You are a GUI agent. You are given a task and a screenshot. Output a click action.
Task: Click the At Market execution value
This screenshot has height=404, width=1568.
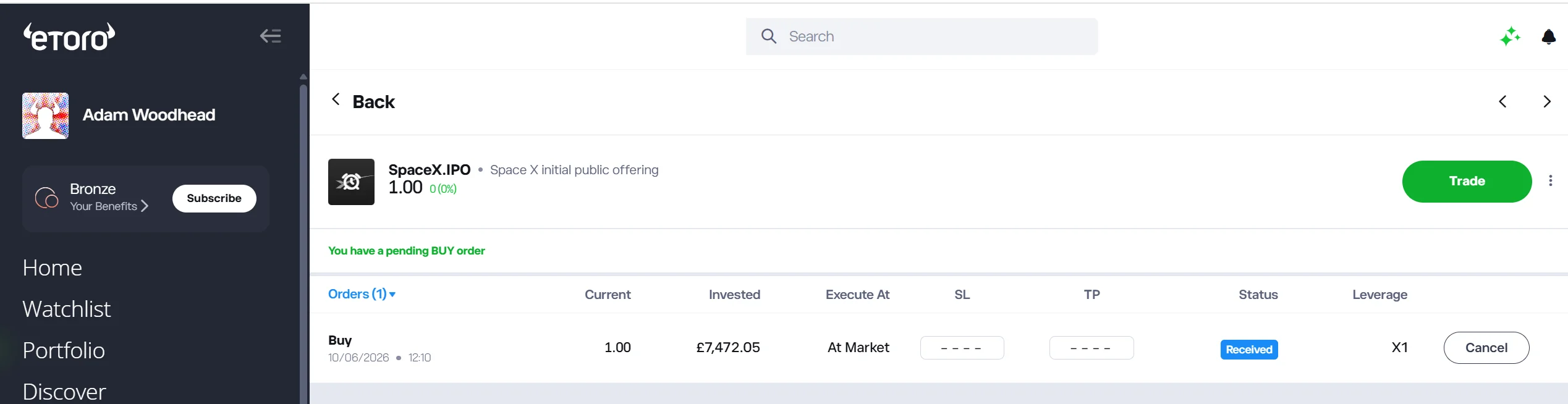click(858, 348)
